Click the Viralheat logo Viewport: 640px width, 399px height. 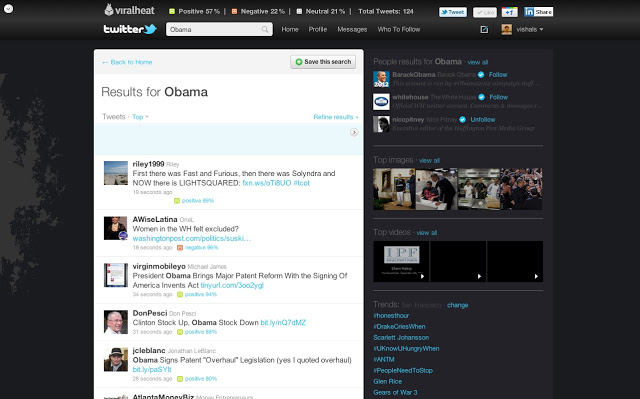129,10
